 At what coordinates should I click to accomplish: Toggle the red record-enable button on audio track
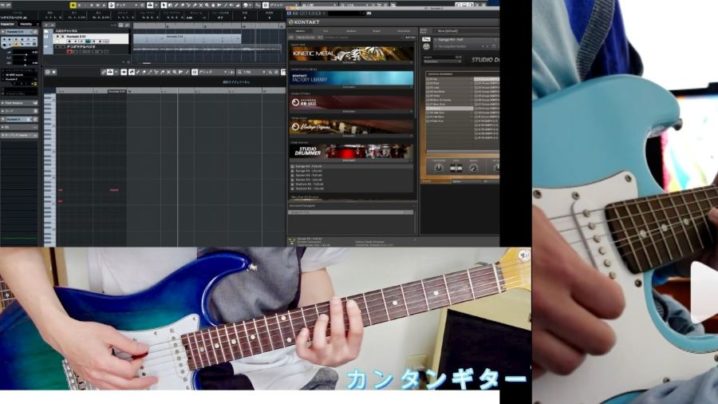point(68,51)
